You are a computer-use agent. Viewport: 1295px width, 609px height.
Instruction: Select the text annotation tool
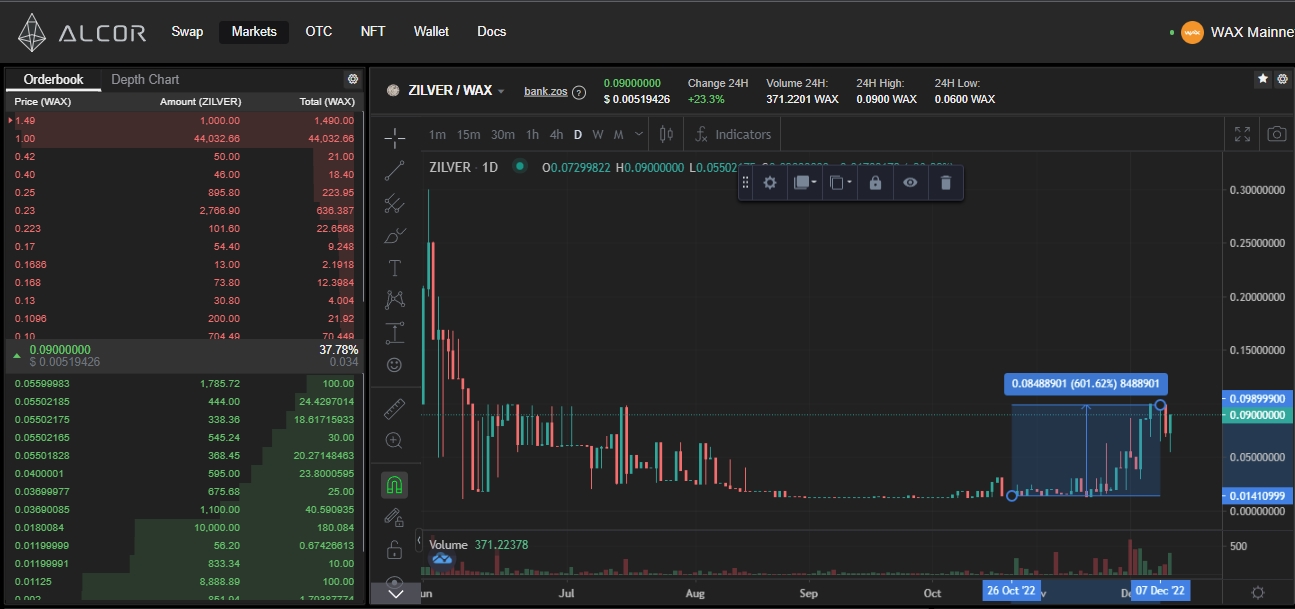[395, 268]
